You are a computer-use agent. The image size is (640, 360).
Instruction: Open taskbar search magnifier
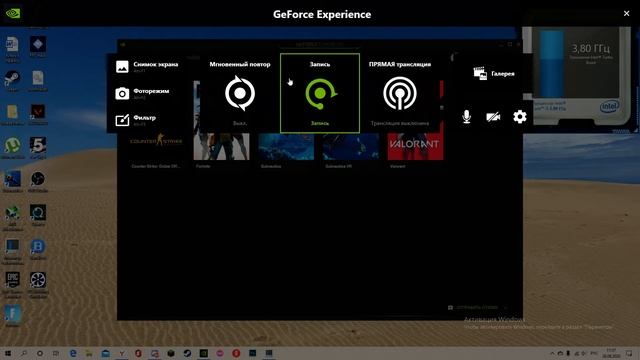(x=24, y=353)
